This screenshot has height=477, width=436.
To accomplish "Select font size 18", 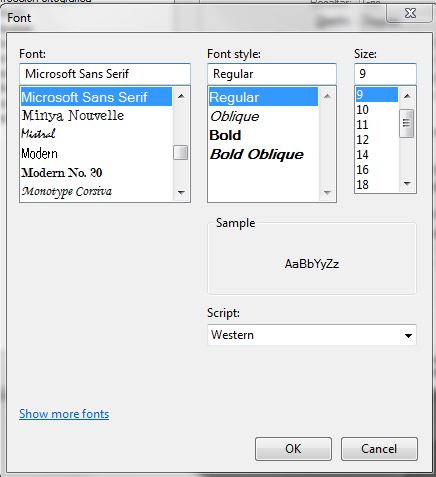I will pyautogui.click(x=377, y=184).
